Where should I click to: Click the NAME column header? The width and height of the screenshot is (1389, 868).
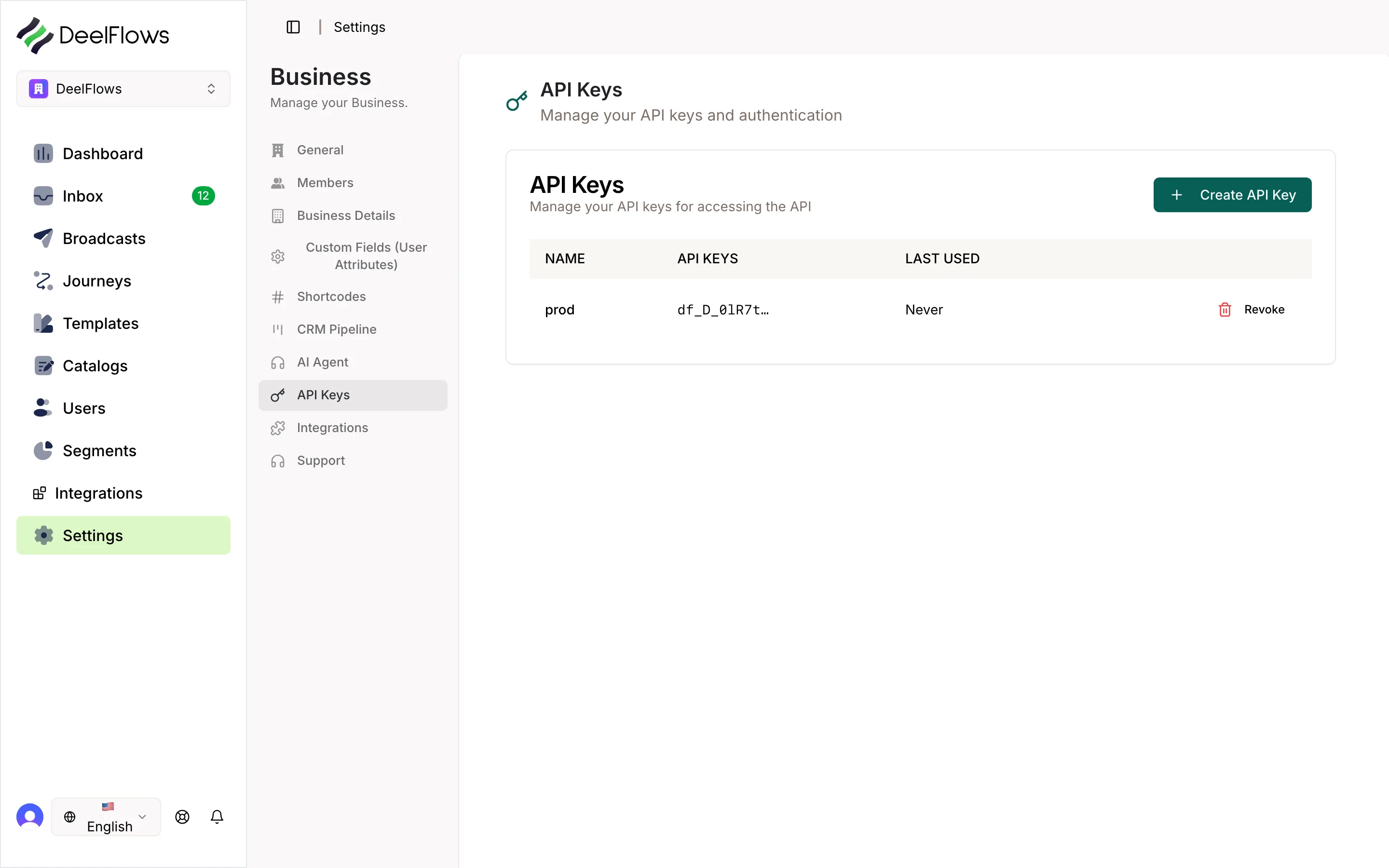point(565,258)
